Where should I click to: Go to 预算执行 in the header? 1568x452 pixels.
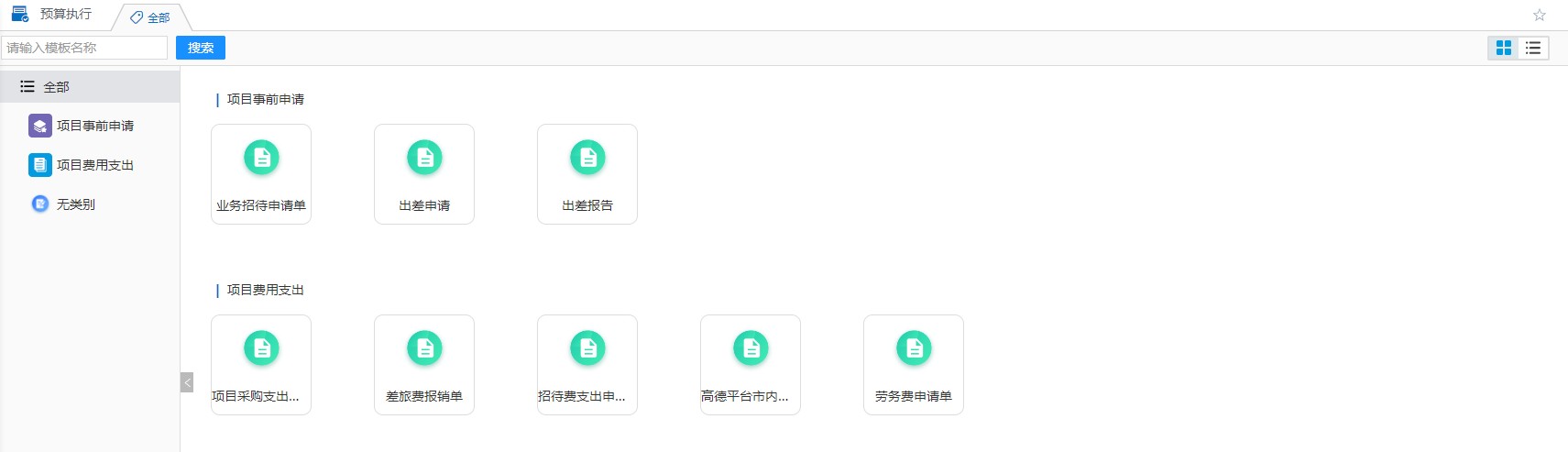(65, 14)
